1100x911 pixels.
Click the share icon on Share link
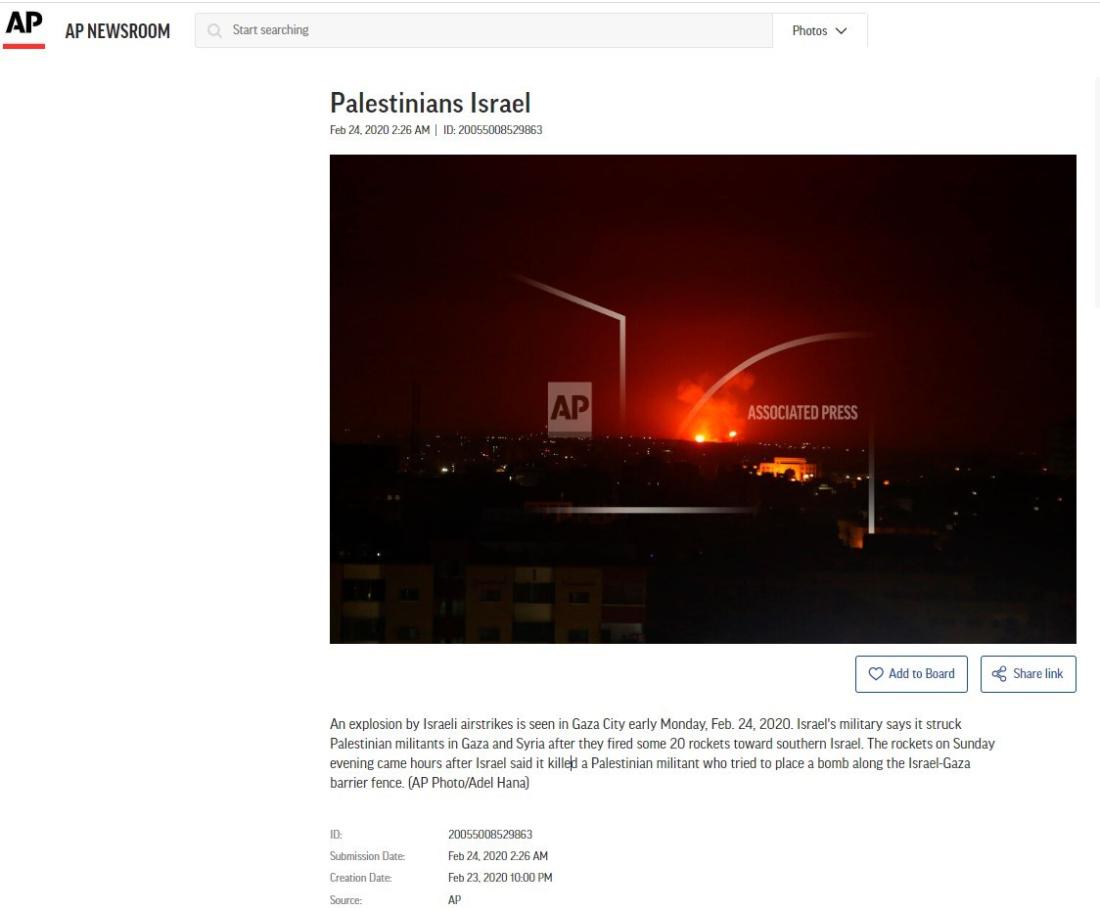click(999, 674)
